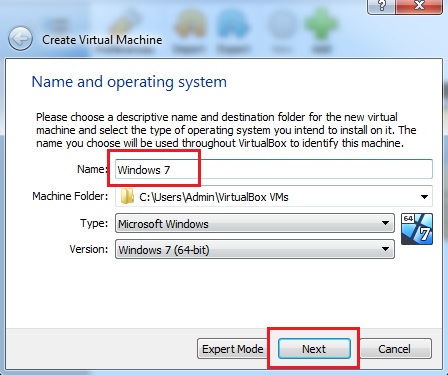Screen dimensions: 448x375
Task: Click the back arrow beside Create Virtual Machine
Action: click(x=20, y=39)
